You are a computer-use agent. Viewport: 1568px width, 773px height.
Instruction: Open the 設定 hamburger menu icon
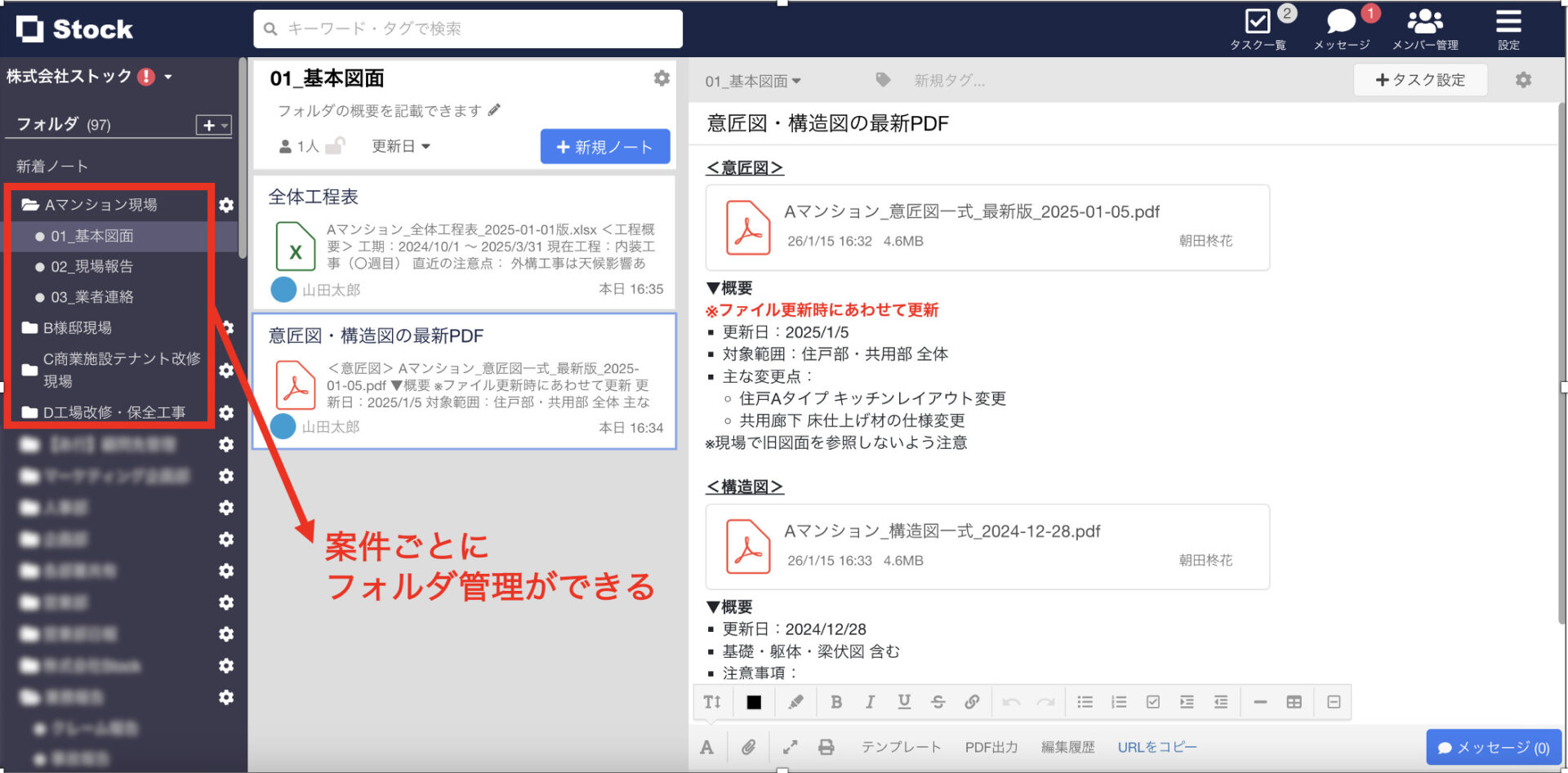(x=1508, y=22)
